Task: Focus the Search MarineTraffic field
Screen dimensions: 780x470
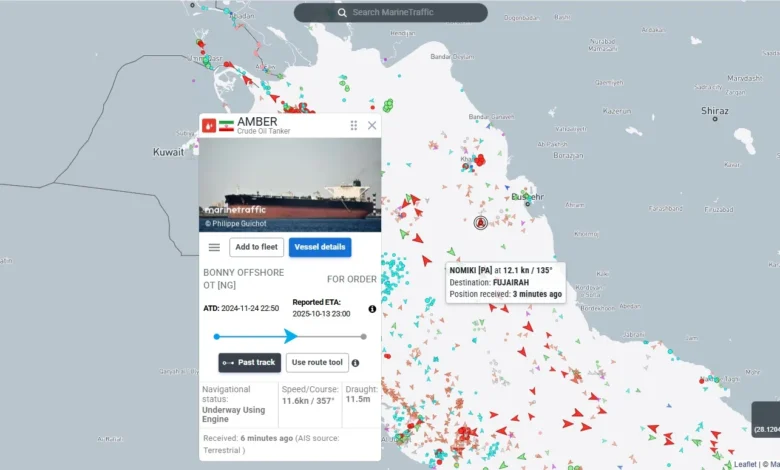Action: 400,13
